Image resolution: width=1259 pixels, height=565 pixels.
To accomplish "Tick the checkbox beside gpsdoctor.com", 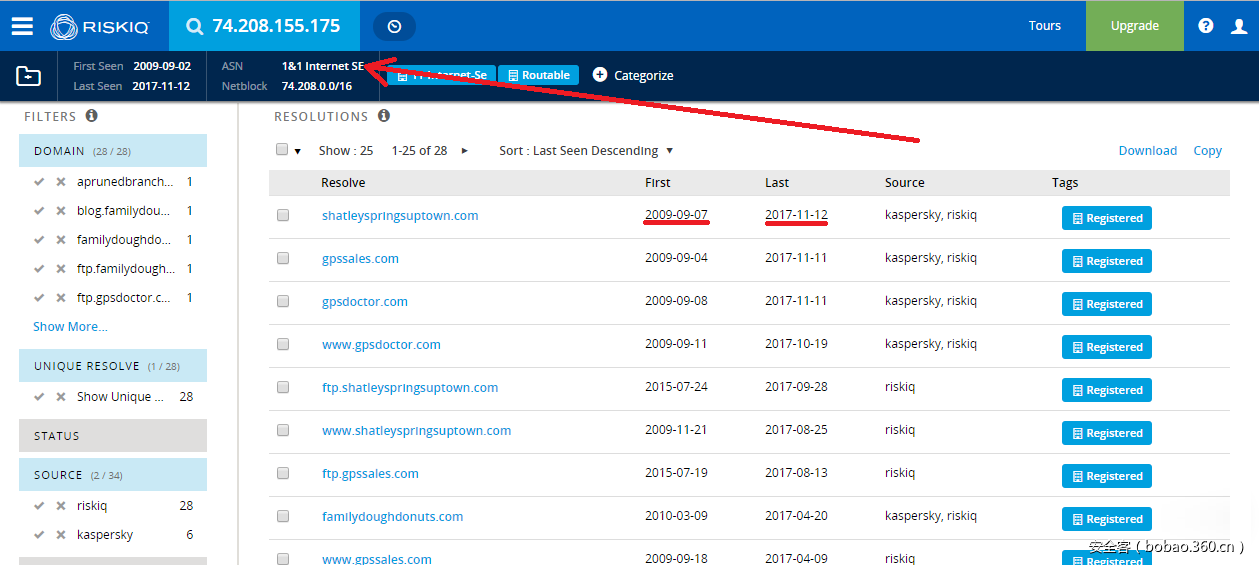I will (x=283, y=302).
